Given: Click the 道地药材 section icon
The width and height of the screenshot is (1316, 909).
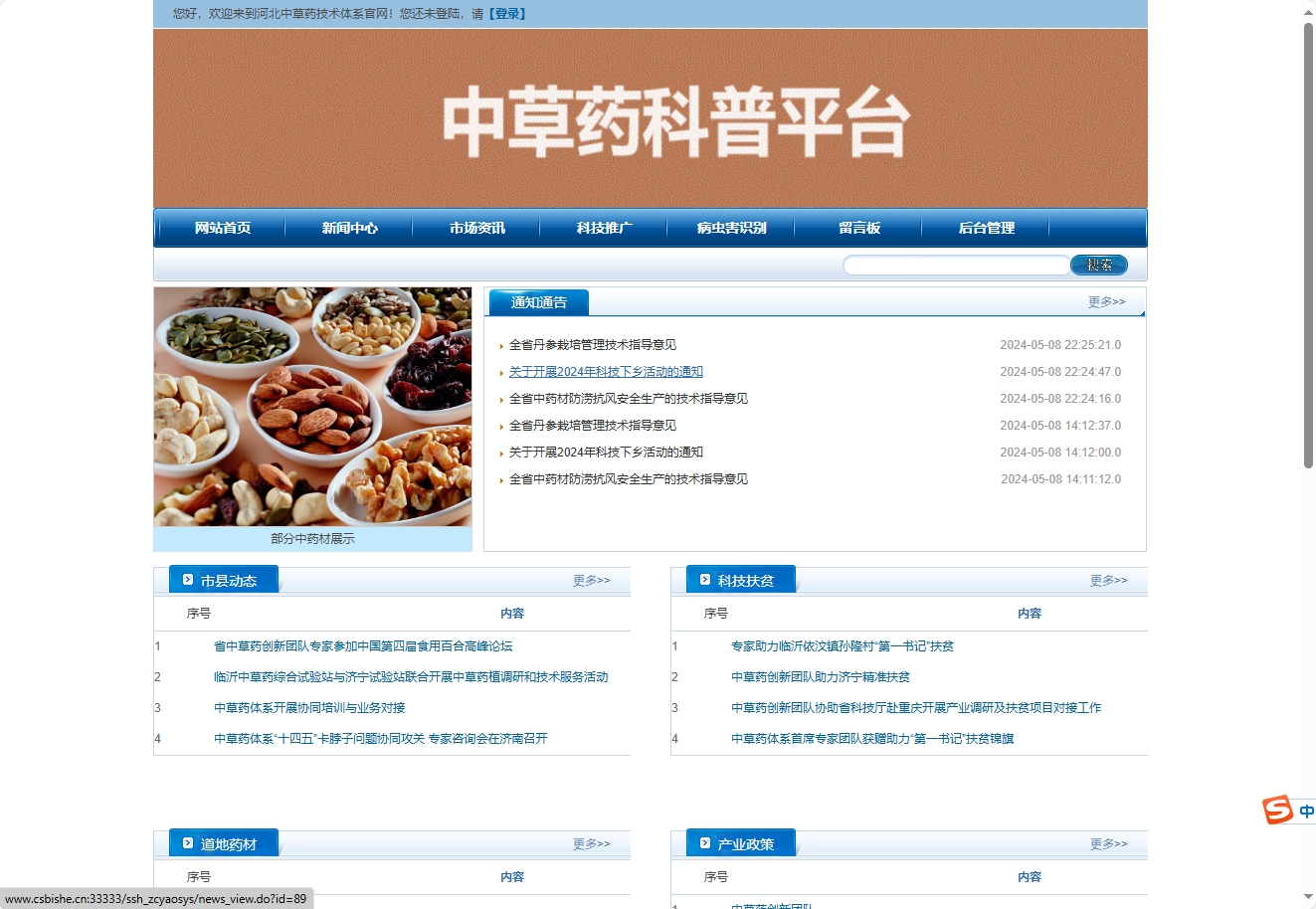Looking at the screenshot, I should pos(188,841).
